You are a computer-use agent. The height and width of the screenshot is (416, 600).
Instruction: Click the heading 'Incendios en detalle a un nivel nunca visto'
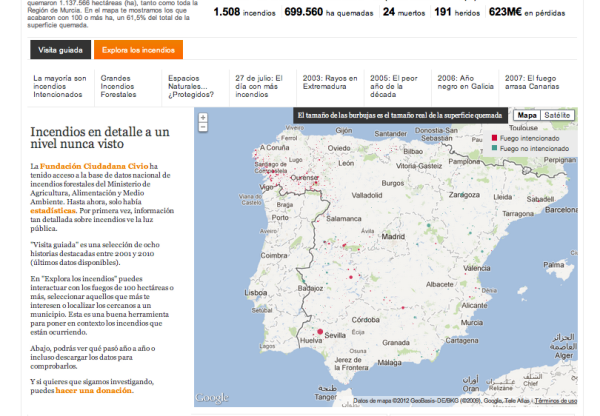[100, 137]
